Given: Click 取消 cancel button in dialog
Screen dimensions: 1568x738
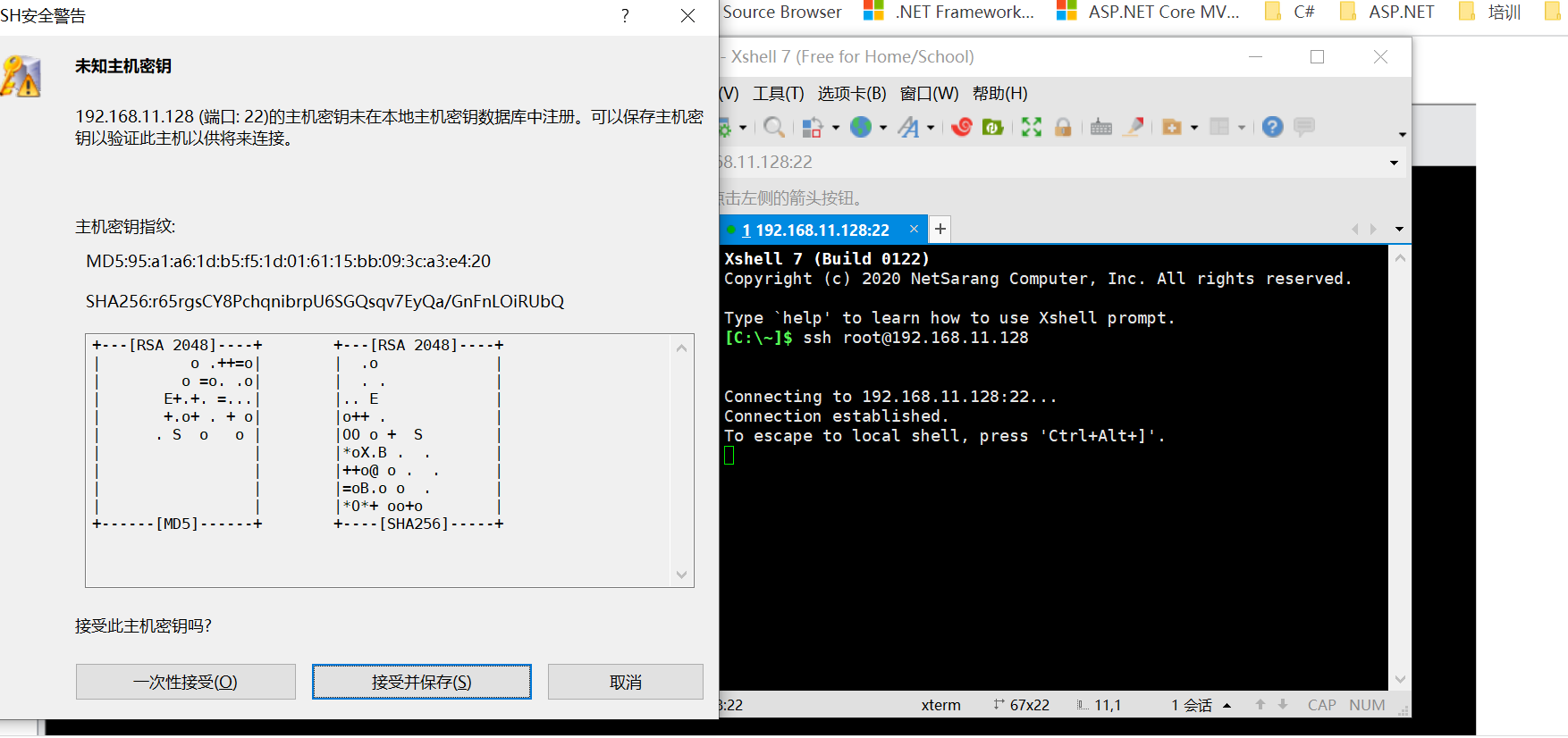Looking at the screenshot, I should 626,682.
